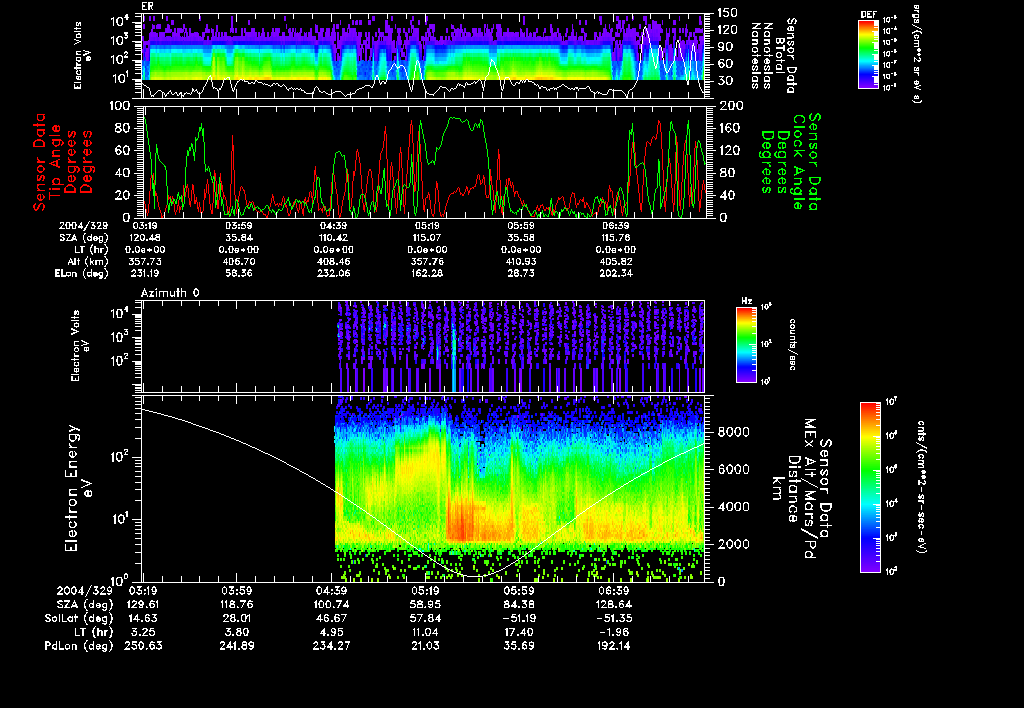Click SZA value 58.95
The height and width of the screenshot is (708, 1024).
tap(426, 605)
